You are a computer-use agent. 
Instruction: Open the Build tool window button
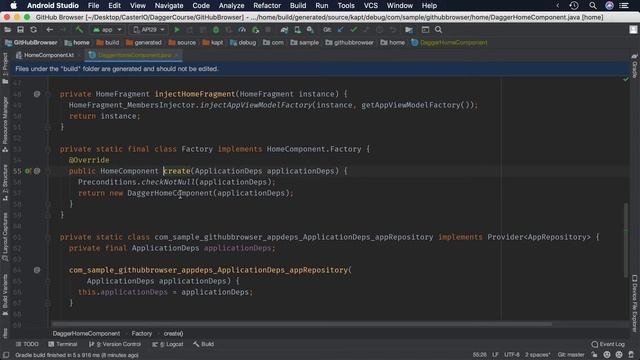pyautogui.click(x=204, y=344)
